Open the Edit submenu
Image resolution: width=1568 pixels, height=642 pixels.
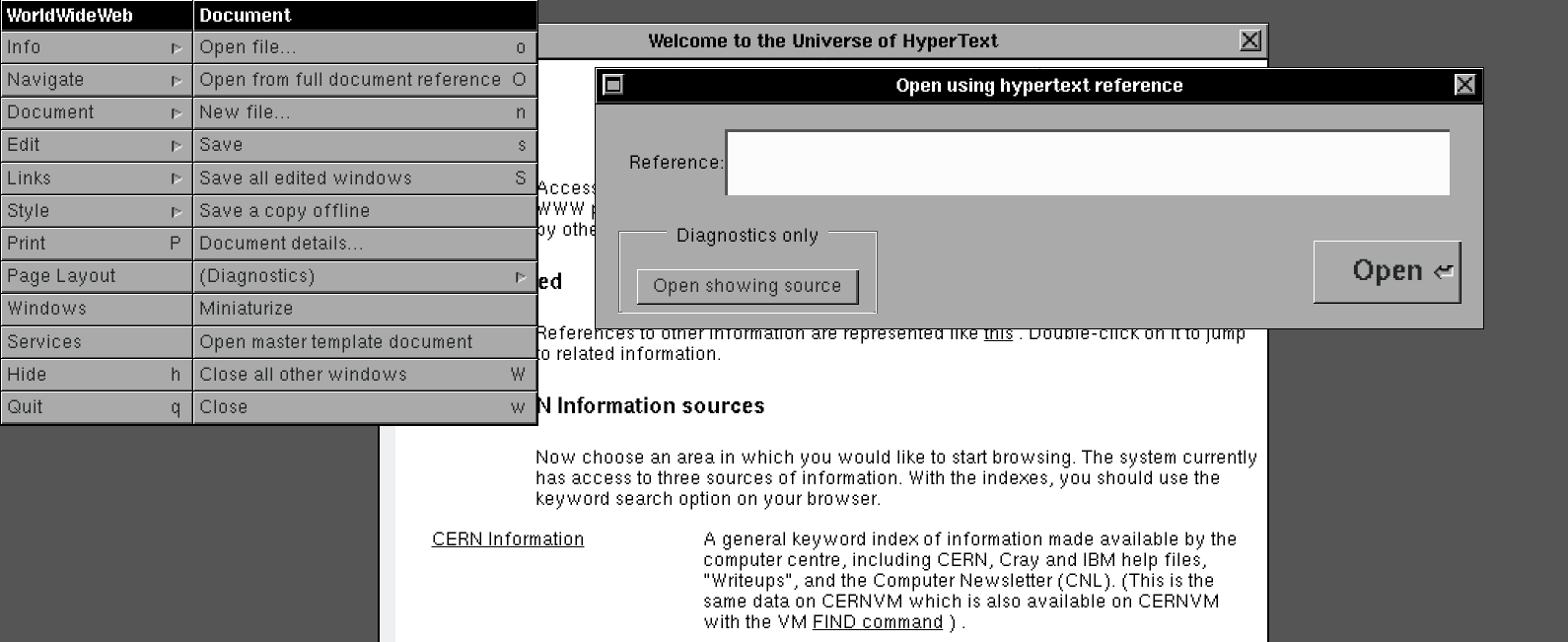pyautogui.click(x=96, y=145)
